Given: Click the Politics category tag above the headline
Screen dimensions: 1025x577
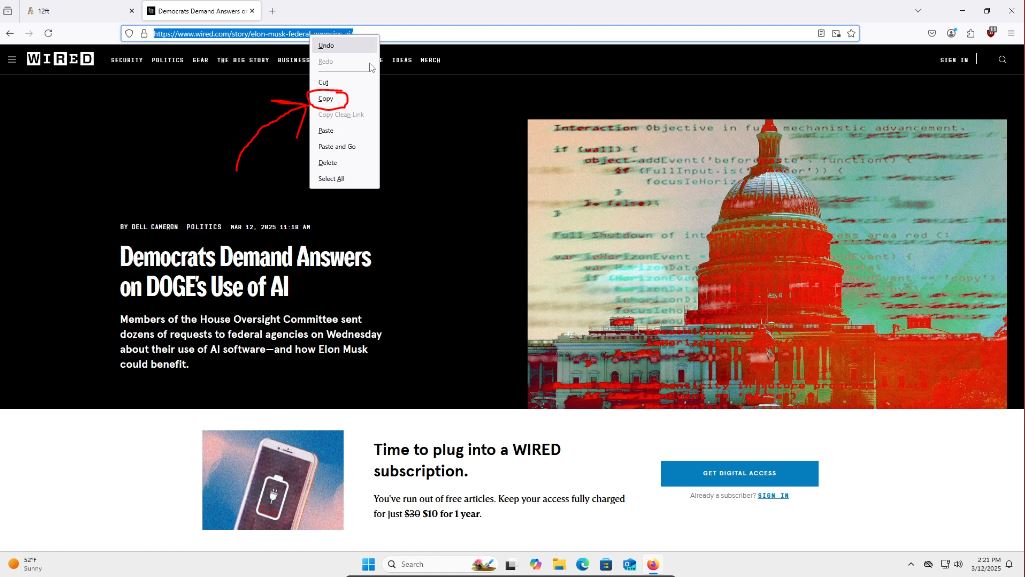Looking at the screenshot, I should 204,227.
